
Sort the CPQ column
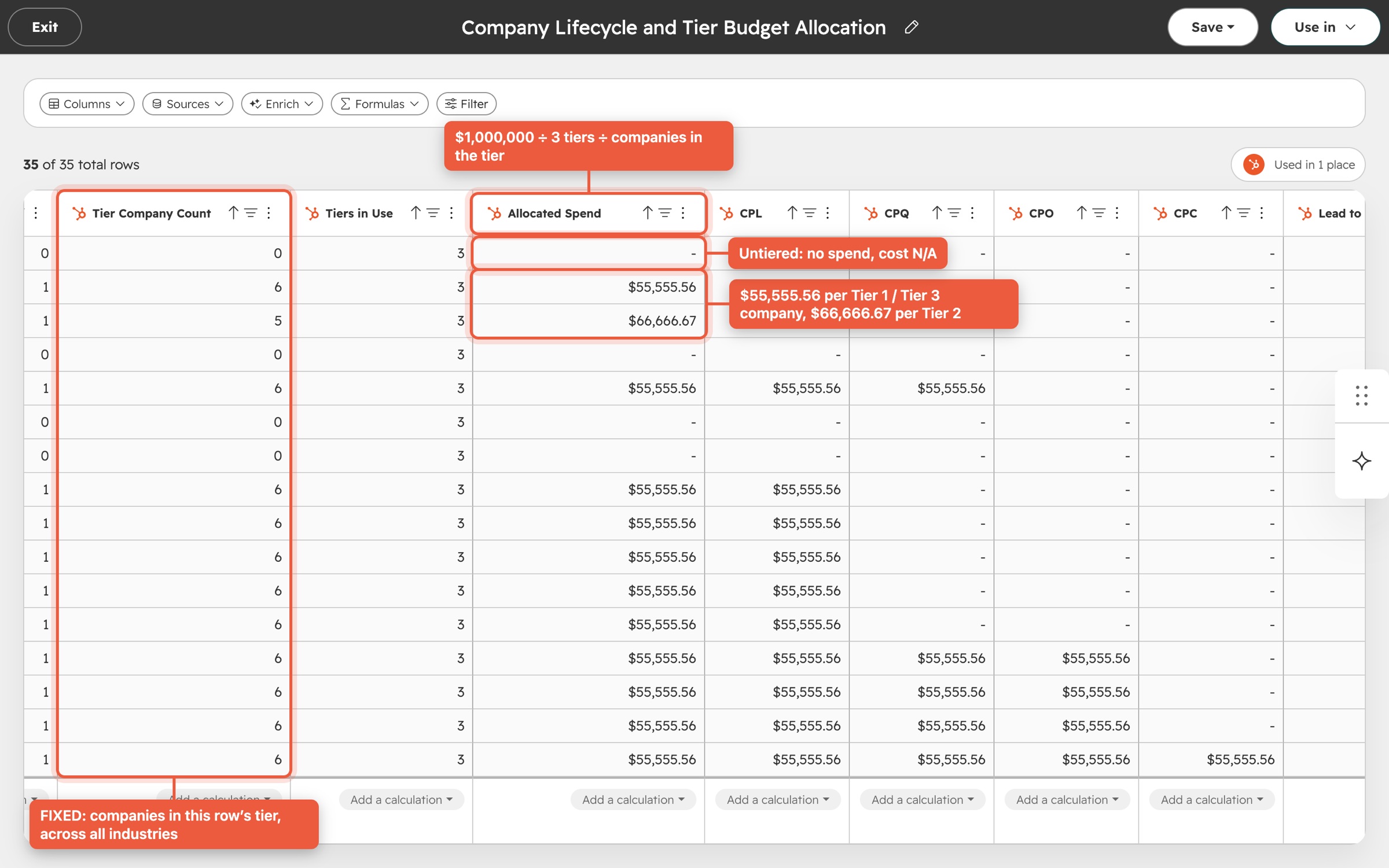(x=937, y=213)
